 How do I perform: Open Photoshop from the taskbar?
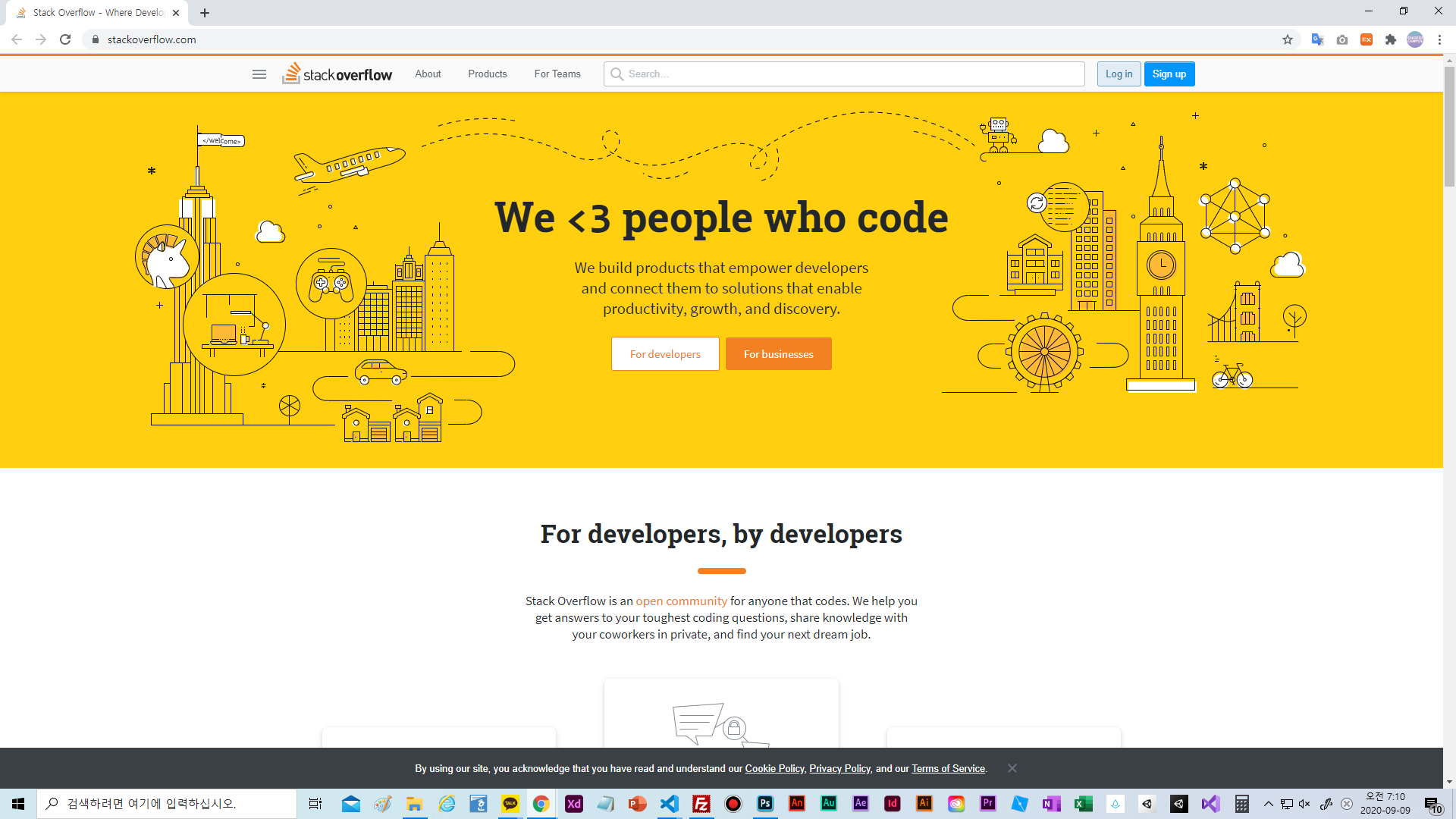[x=765, y=804]
